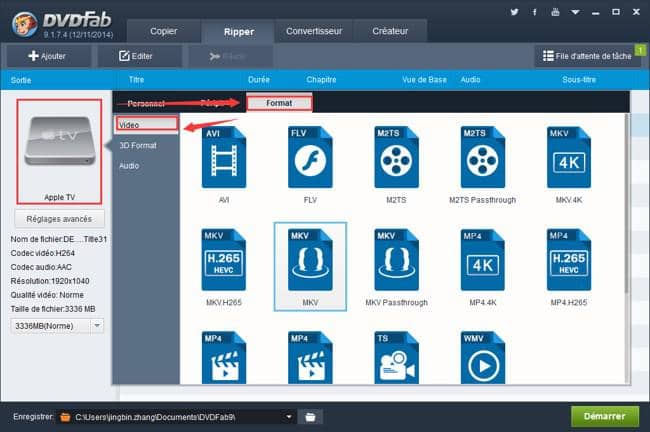
Task: Open the title bar dropdown menu arrow
Action: [x=575, y=12]
